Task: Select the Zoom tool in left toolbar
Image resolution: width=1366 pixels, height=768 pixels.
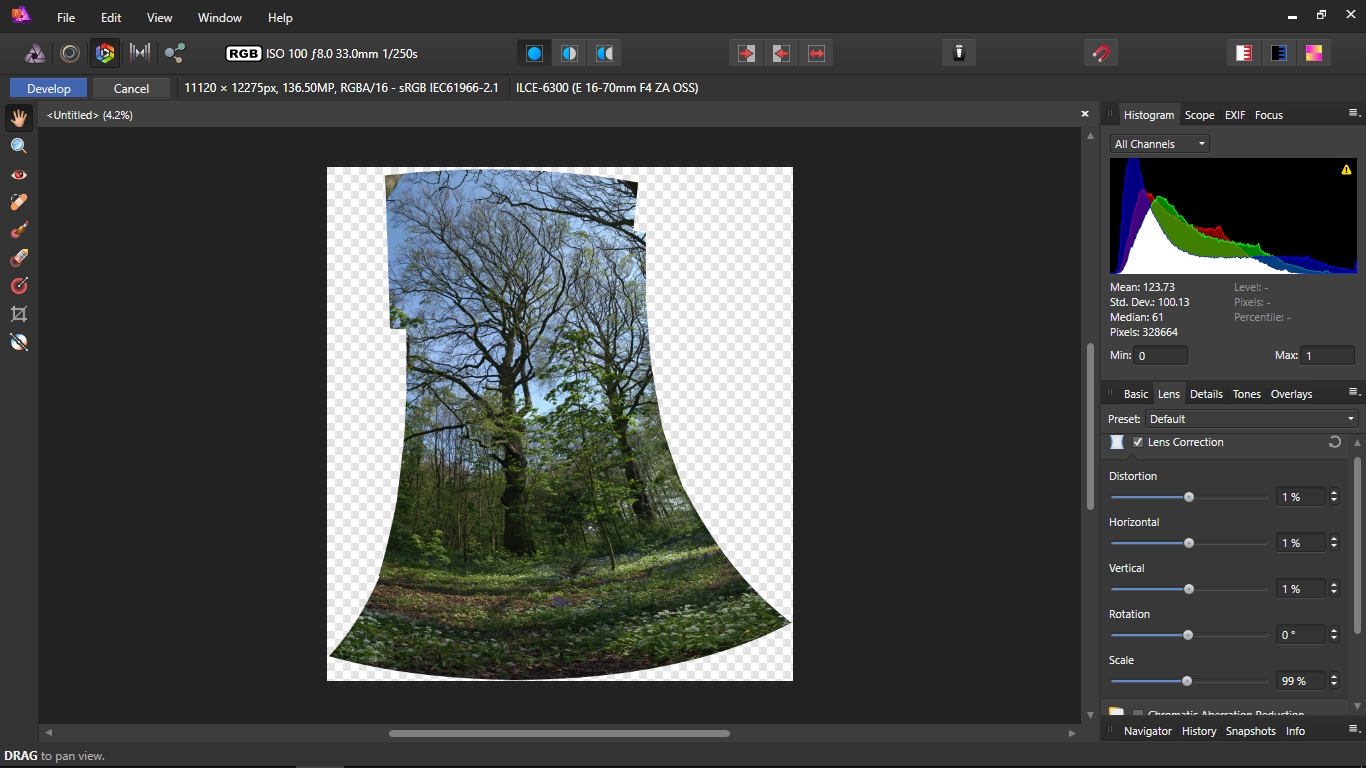Action: pyautogui.click(x=18, y=146)
